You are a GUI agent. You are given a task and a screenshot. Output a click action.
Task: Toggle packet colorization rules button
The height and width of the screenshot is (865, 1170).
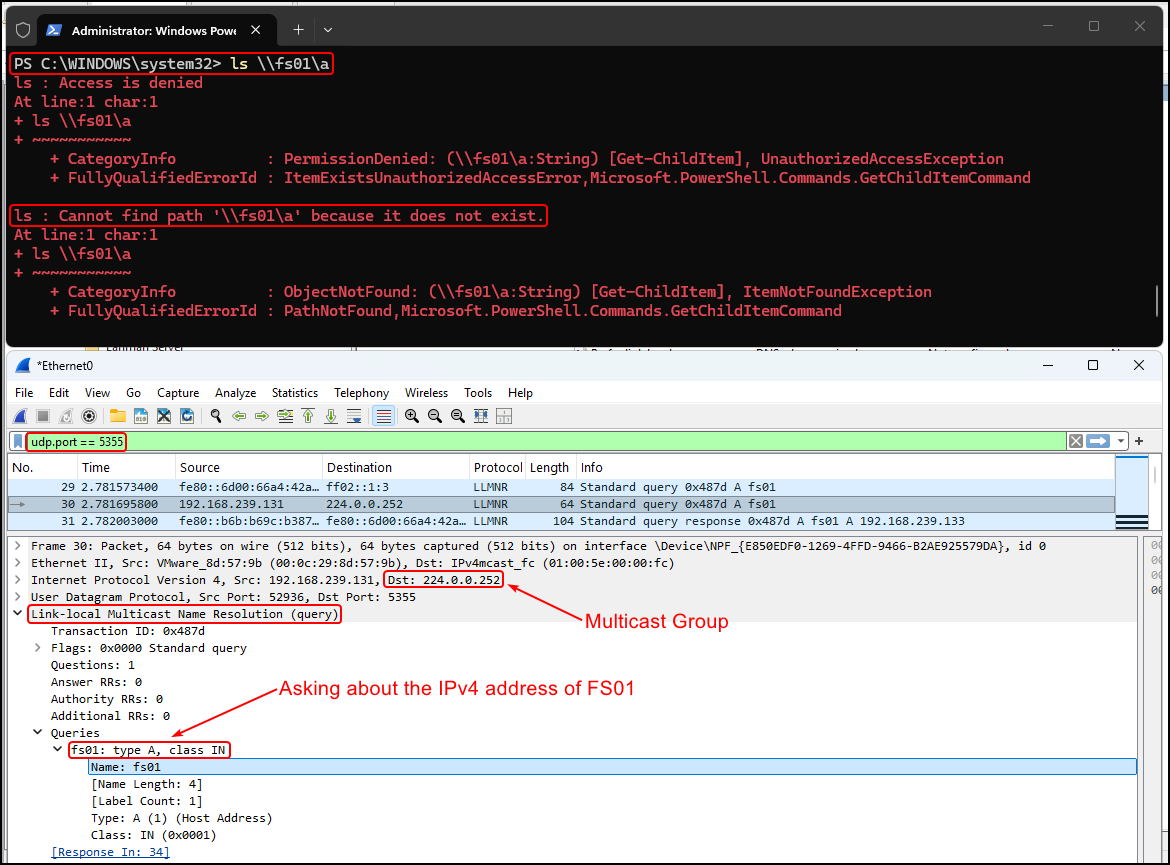click(x=384, y=416)
